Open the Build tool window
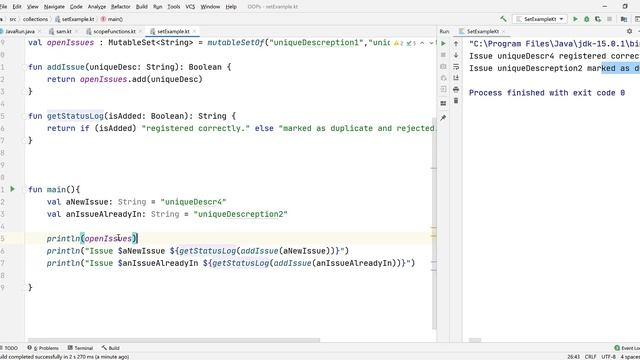640x360 pixels. 111,348
